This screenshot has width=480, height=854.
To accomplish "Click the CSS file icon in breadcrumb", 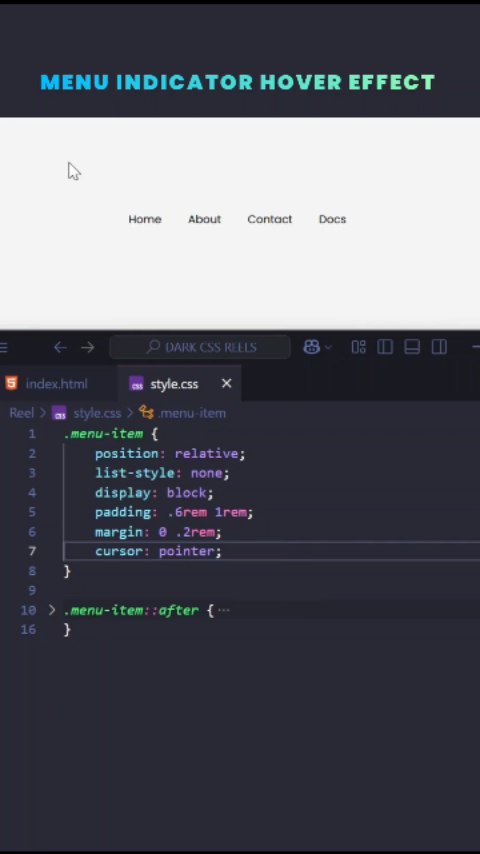I will 59,413.
